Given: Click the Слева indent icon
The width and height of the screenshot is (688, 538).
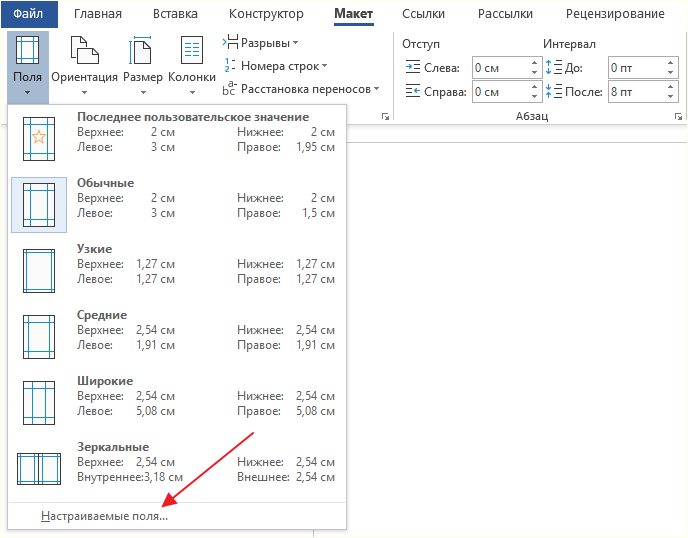Looking at the screenshot, I should coord(412,67).
